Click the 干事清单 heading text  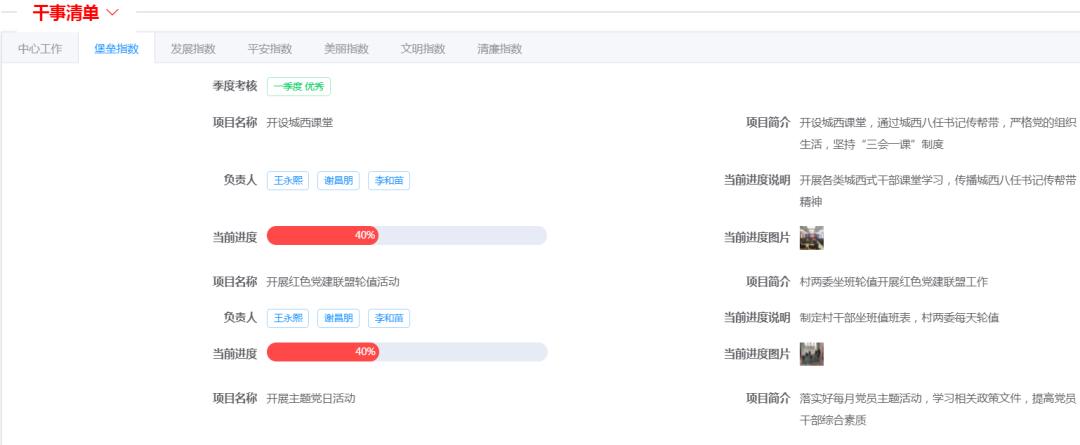(66, 12)
